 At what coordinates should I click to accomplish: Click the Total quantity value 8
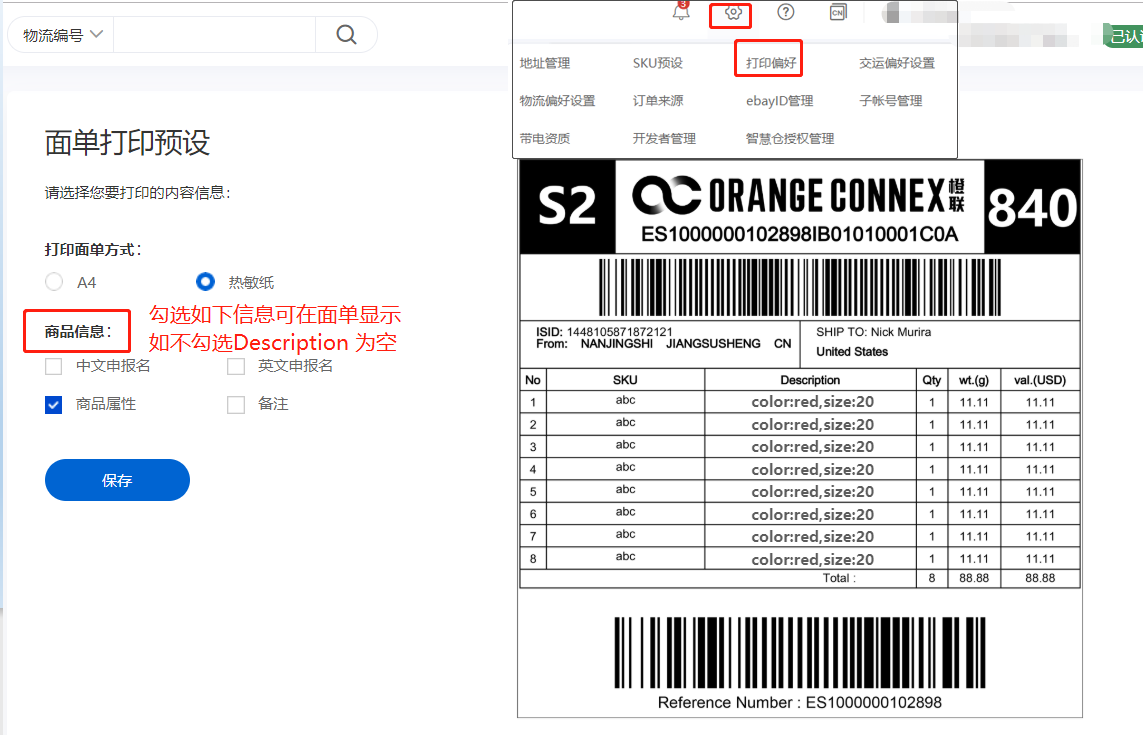click(932, 578)
